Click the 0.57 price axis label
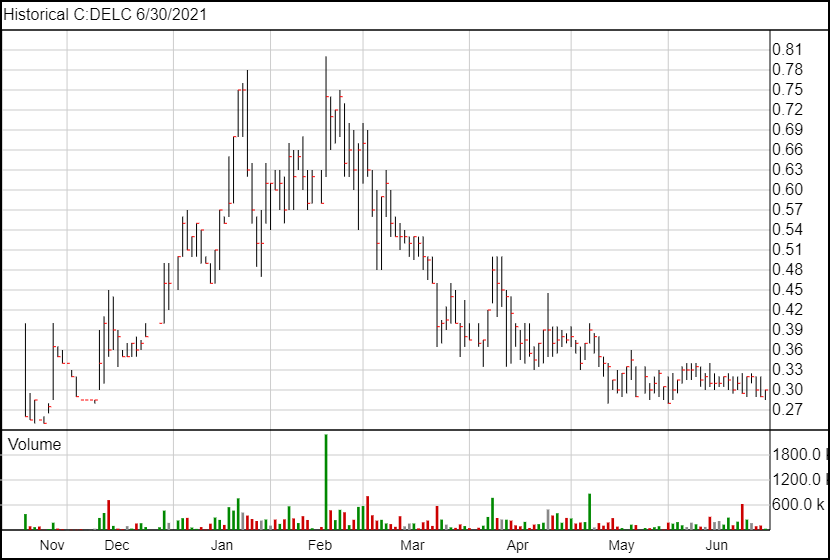Image resolution: width=830 pixels, height=560 pixels. 788,210
